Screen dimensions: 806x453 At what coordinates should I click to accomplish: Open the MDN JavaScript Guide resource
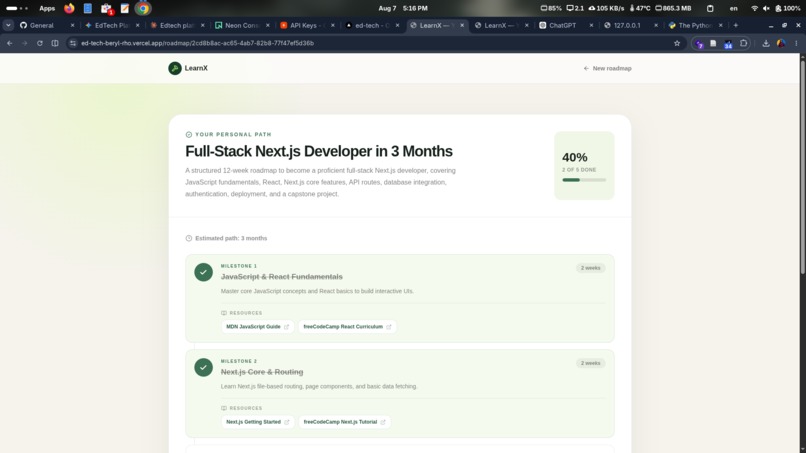click(x=258, y=327)
